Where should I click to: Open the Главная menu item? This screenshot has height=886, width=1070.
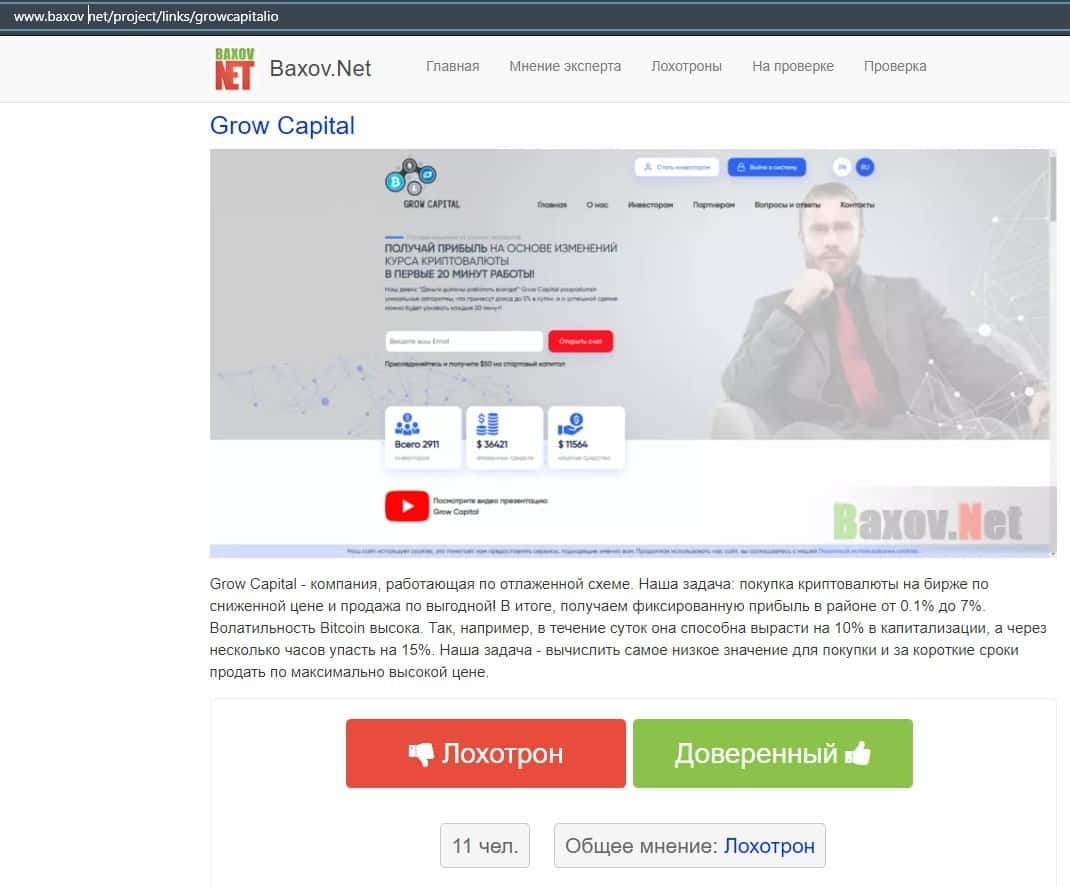pyautogui.click(x=452, y=66)
